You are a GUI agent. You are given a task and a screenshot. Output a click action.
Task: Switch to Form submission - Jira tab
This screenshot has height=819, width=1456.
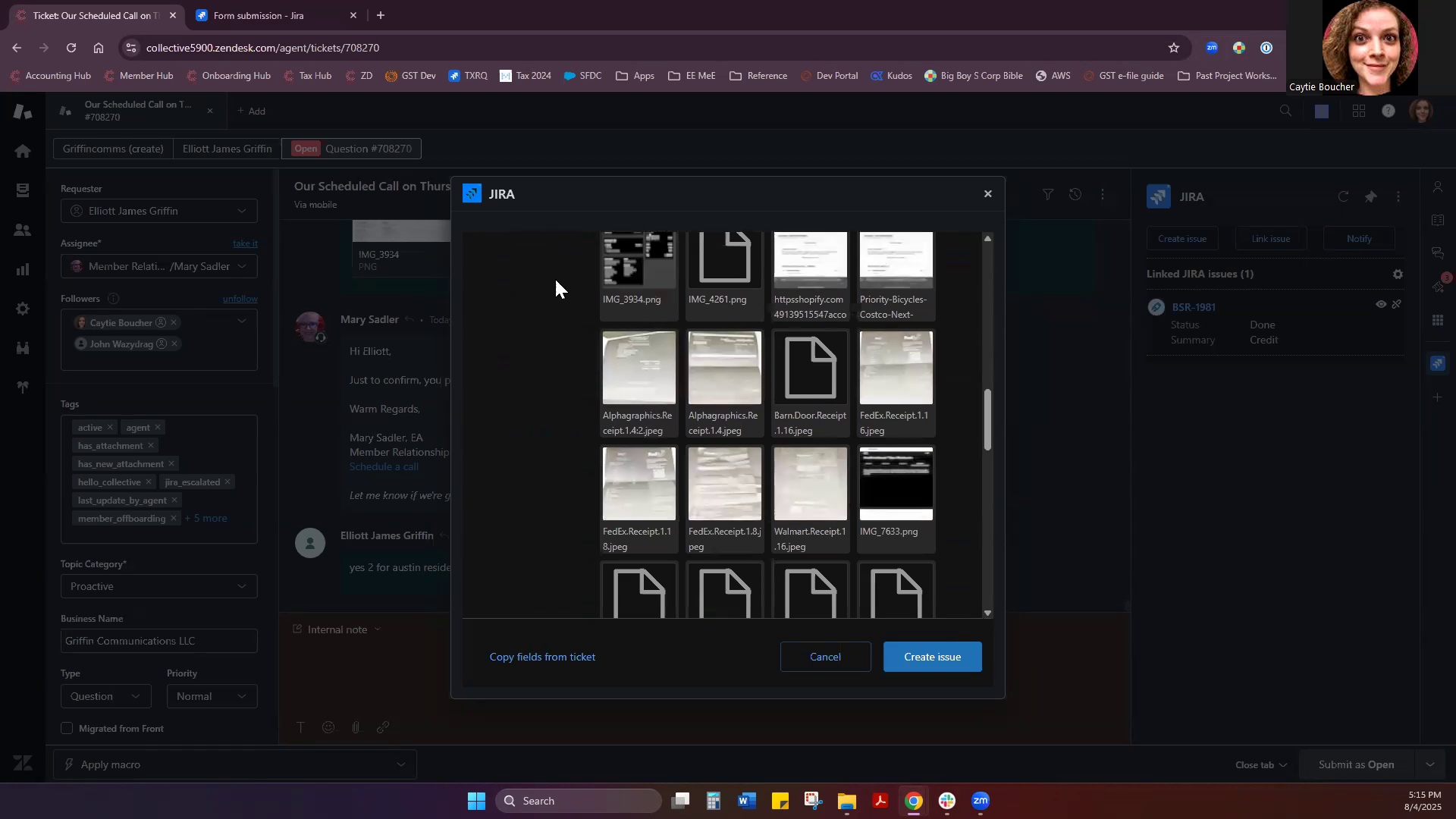coord(258,15)
